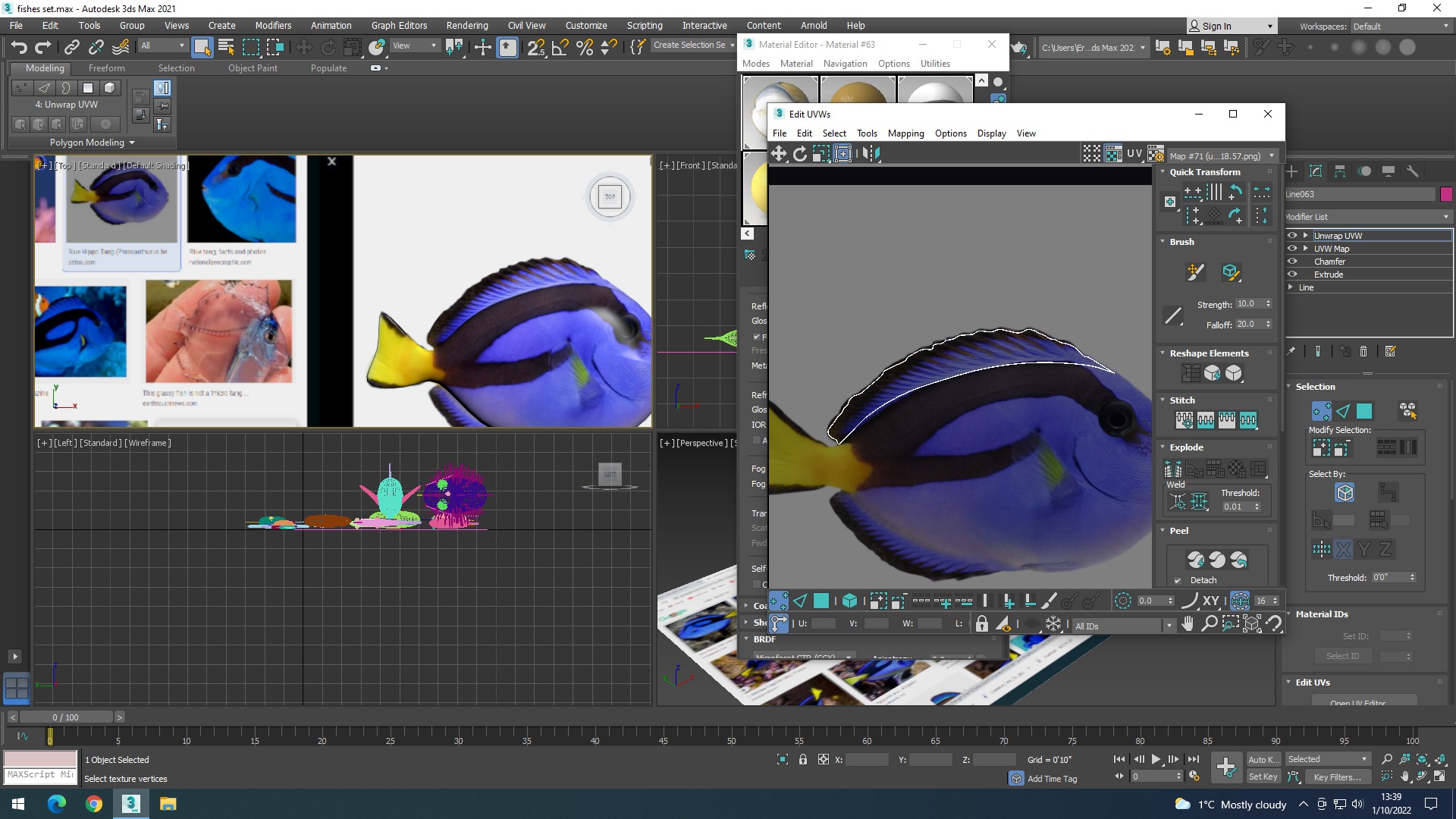Image resolution: width=1456 pixels, height=819 pixels.
Task: Open the View reference coordinate dropdown
Action: click(x=414, y=46)
